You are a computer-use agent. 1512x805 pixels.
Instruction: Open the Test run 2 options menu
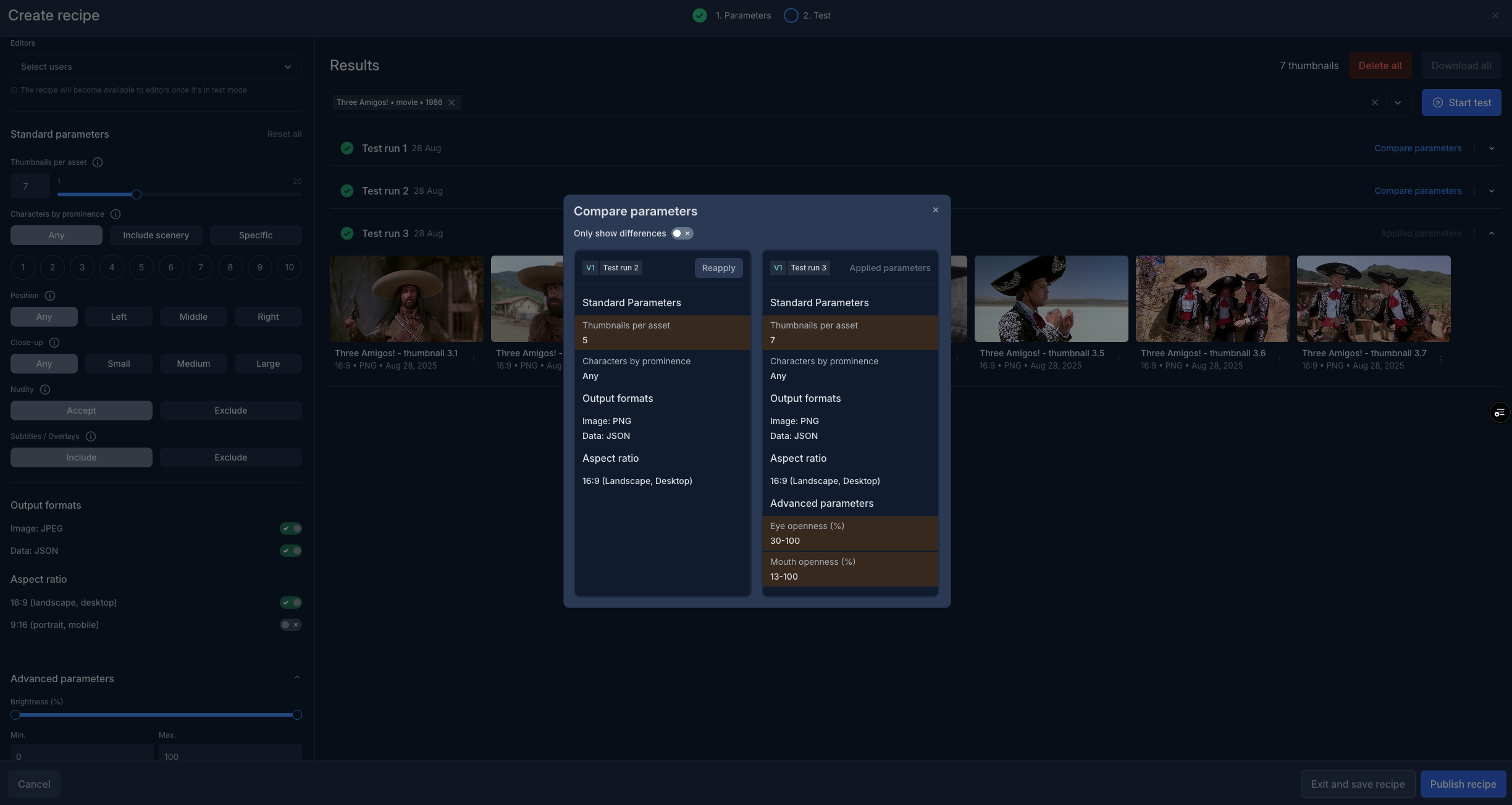click(1474, 191)
